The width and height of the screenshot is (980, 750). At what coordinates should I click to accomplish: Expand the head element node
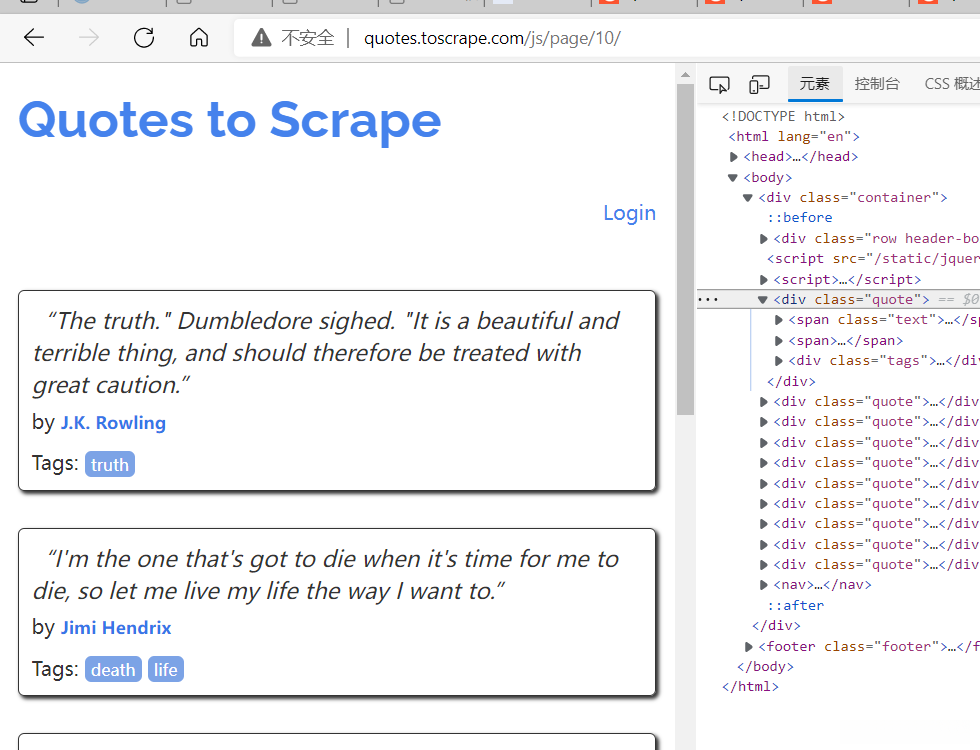pos(734,157)
